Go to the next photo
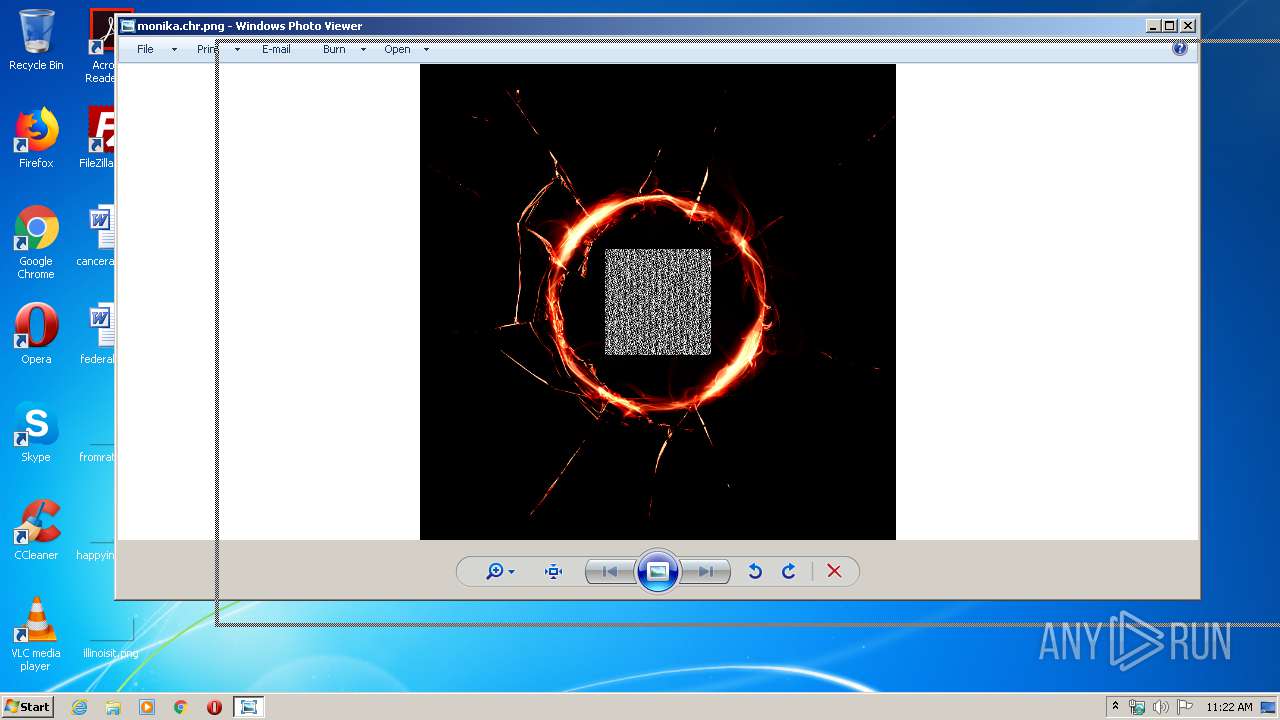Viewport: 1280px width, 720px height. [x=706, y=571]
